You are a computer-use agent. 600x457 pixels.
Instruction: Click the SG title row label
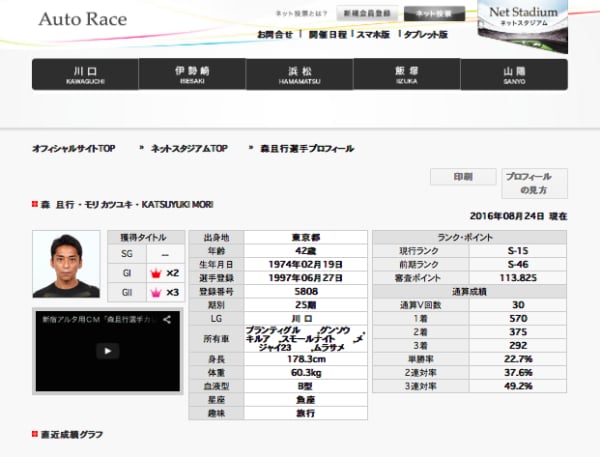127,254
